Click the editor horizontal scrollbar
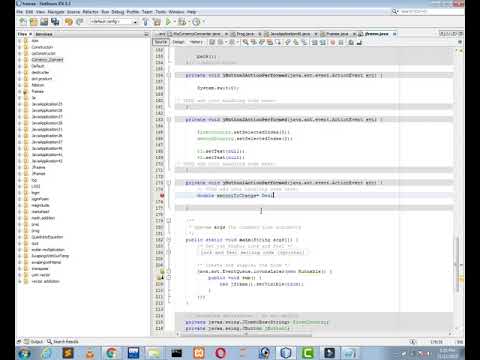480x360 pixels. pyautogui.click(x=246, y=334)
